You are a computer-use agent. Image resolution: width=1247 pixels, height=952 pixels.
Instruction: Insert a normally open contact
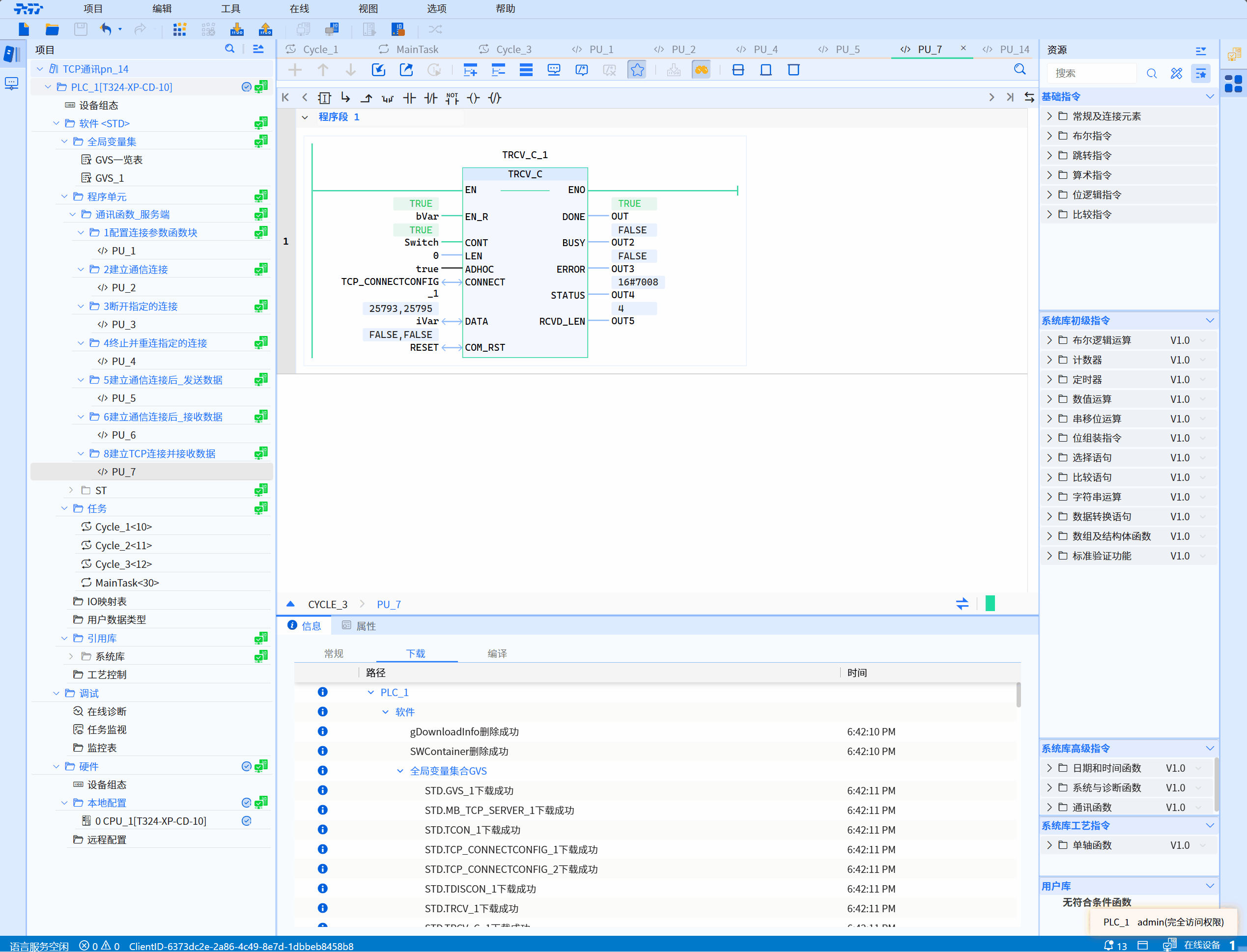[x=409, y=98]
